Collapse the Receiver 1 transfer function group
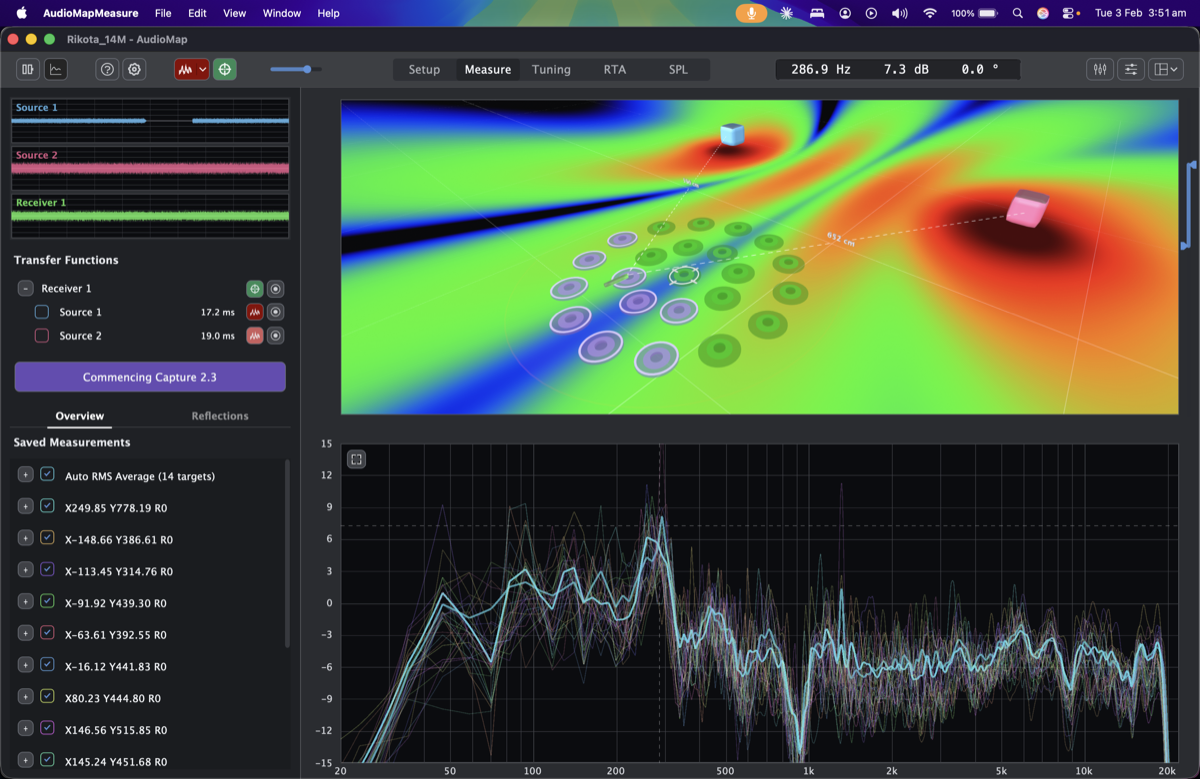1200x779 pixels. point(25,288)
